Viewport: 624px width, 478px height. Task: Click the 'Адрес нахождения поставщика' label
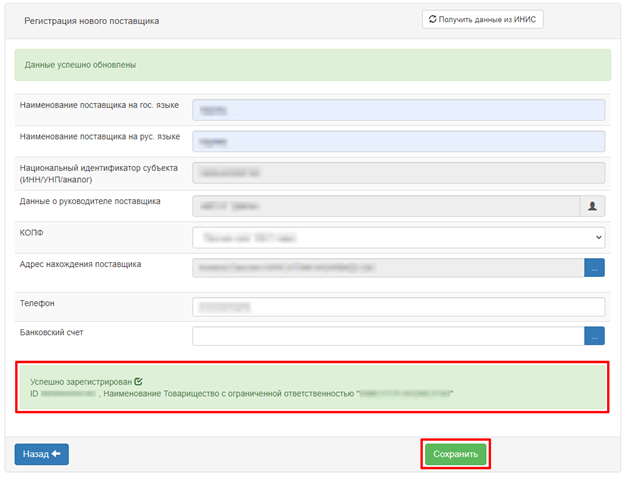80,264
